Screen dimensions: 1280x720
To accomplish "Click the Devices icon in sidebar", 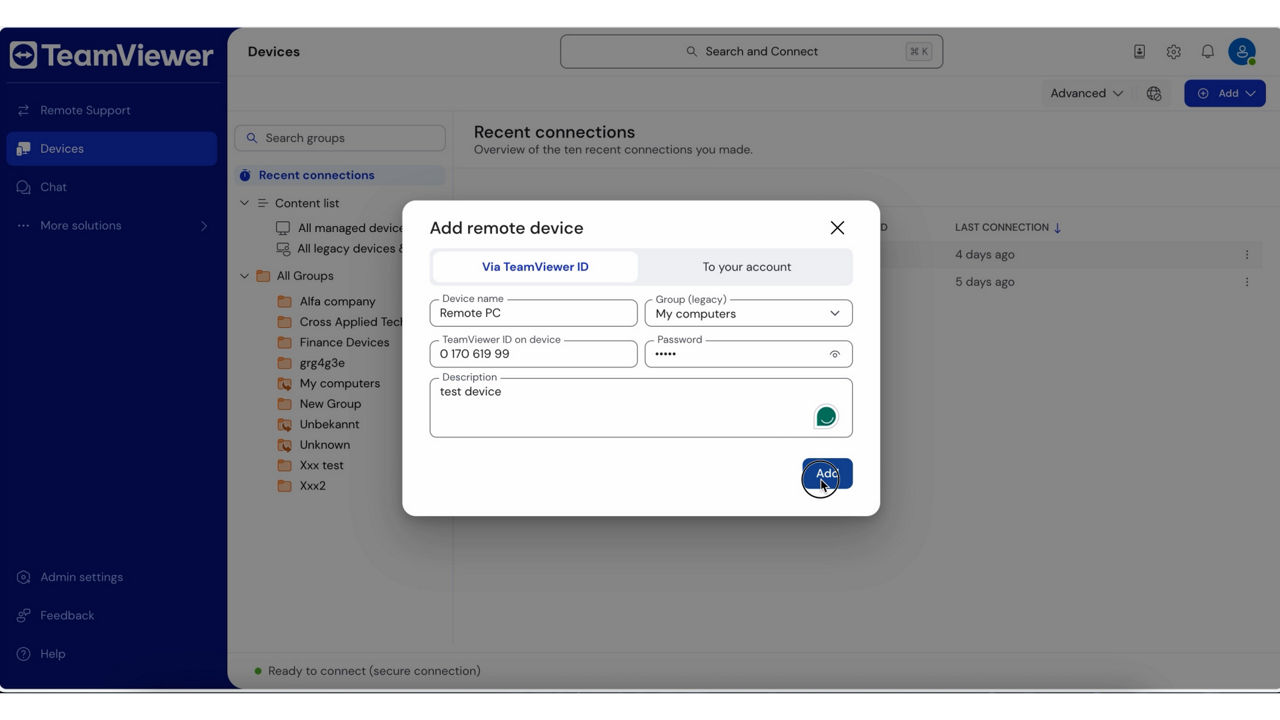I will [x=24, y=149].
